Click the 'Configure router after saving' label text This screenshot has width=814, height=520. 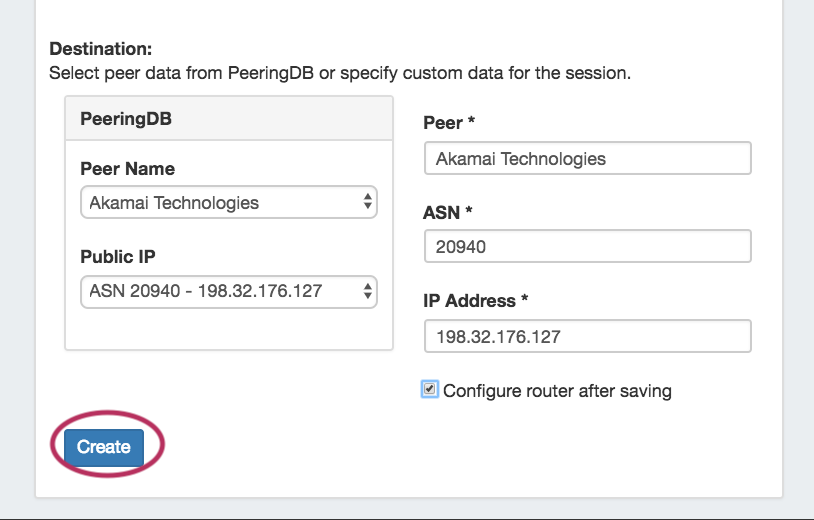pos(557,391)
